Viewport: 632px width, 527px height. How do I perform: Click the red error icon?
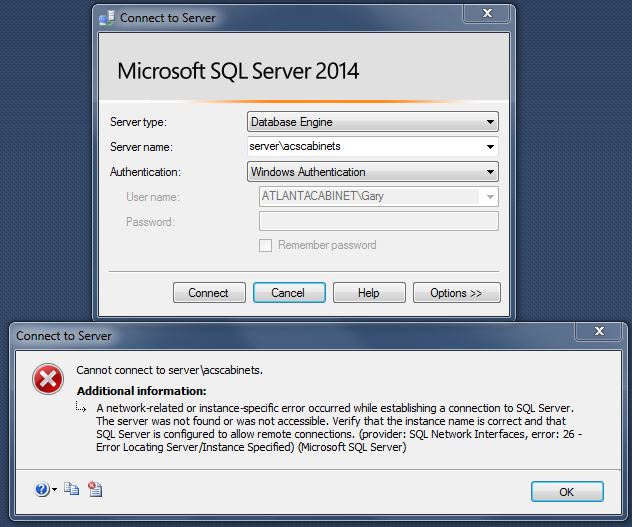[48, 379]
